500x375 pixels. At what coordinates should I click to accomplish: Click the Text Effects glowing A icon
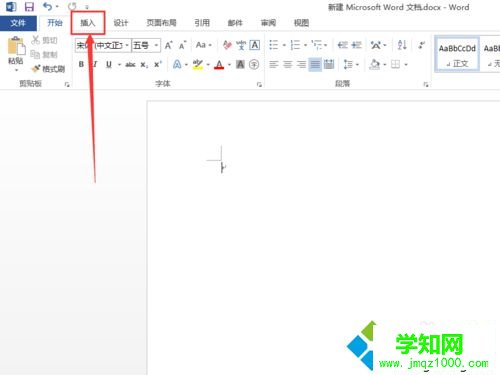(x=177, y=64)
